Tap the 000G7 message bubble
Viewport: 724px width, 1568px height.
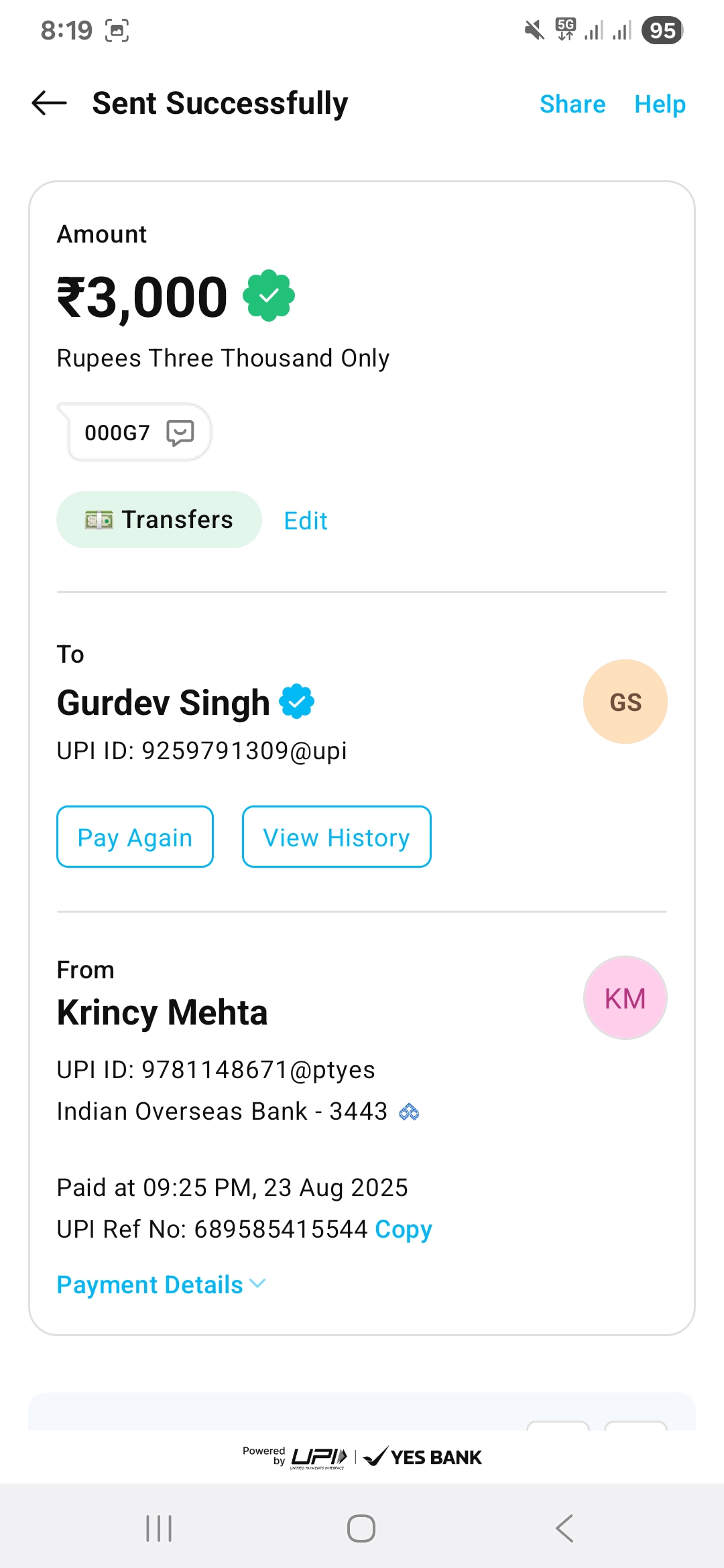coord(118,433)
